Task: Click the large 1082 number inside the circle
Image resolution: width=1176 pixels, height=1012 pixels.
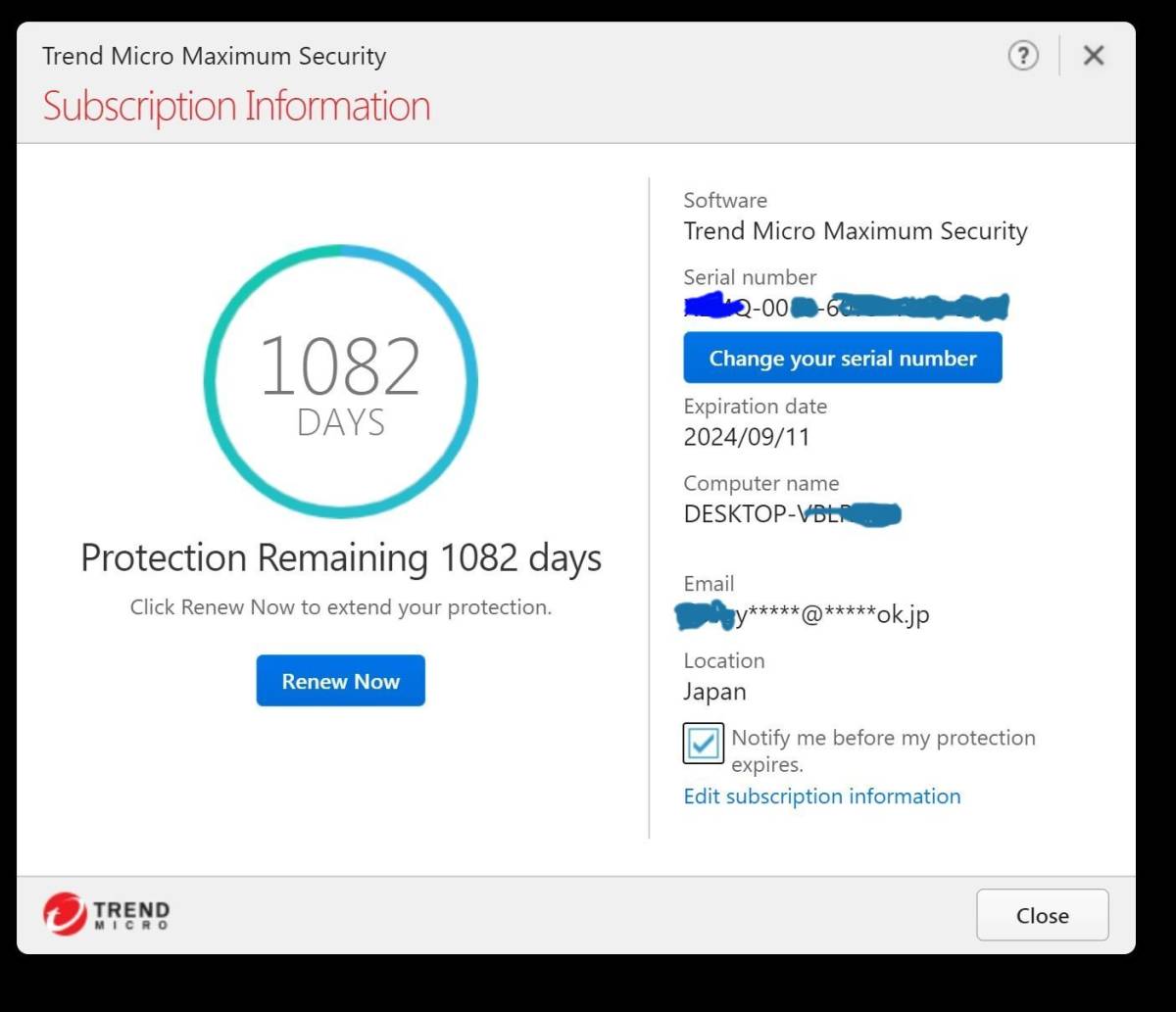Action: [340, 367]
